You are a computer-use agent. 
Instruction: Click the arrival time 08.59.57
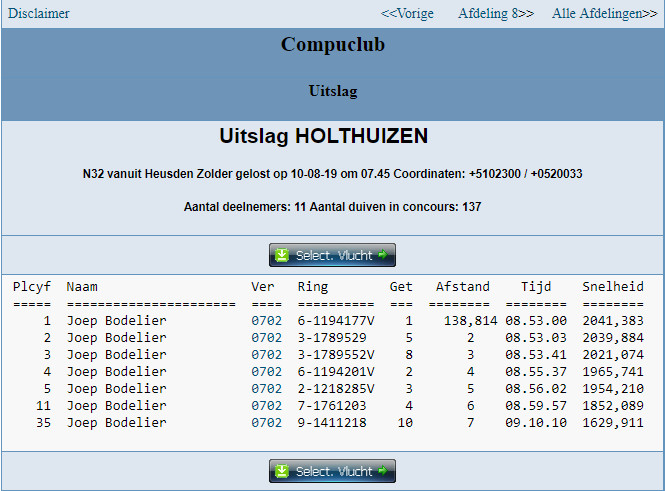pyautogui.click(x=536, y=405)
